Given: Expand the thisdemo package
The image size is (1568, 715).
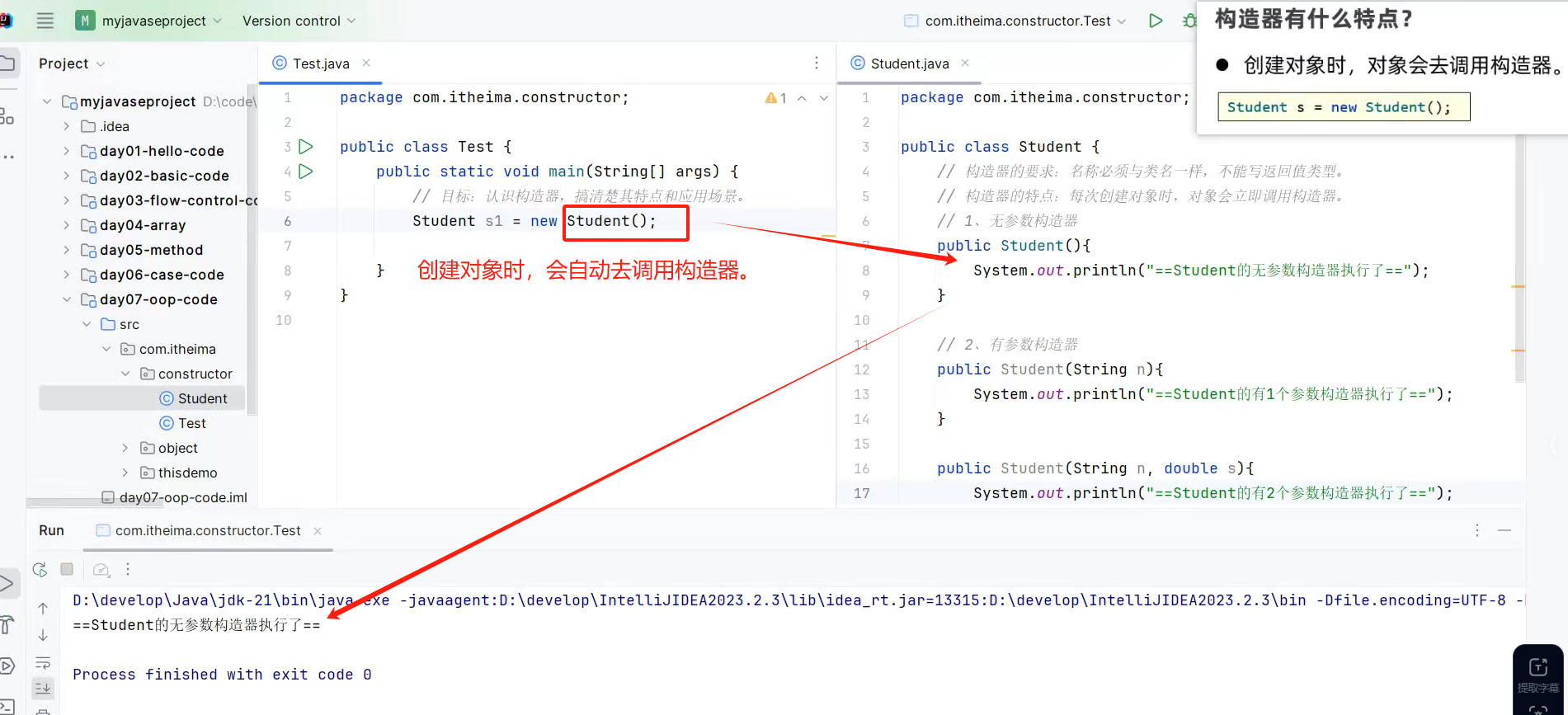Looking at the screenshot, I should pos(125,473).
